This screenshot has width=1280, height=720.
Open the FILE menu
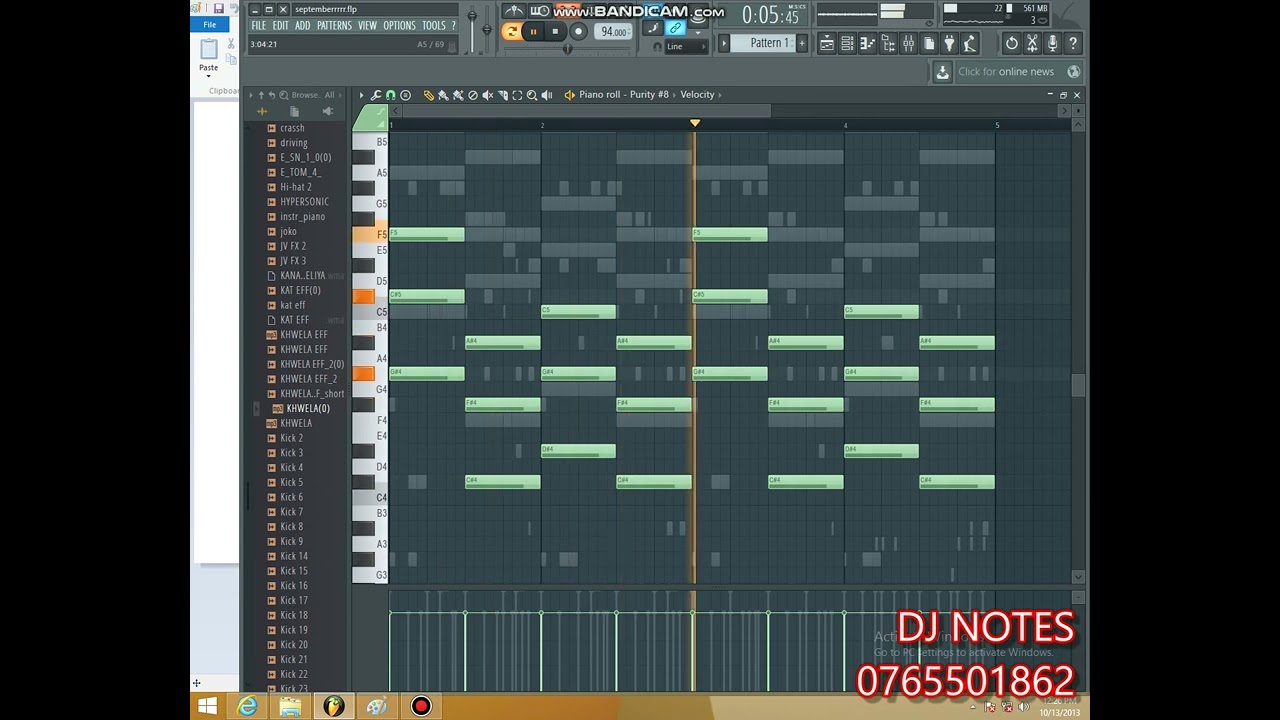[x=259, y=26]
